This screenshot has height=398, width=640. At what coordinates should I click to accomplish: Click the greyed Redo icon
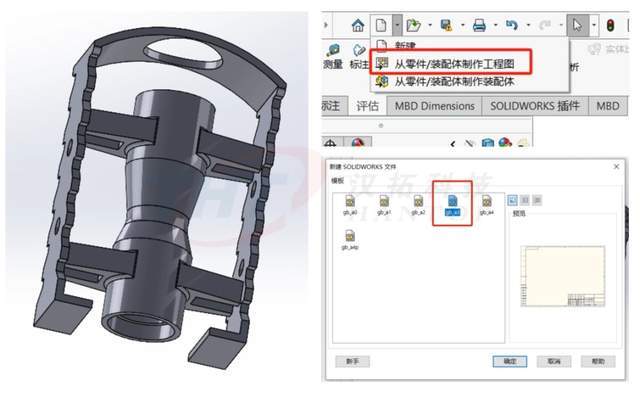(545, 25)
